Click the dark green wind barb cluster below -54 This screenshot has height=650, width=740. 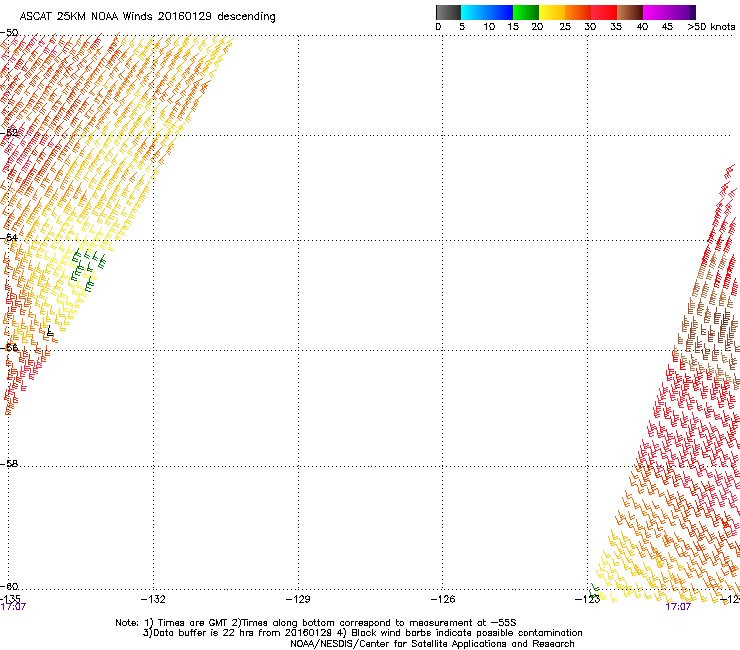point(88,270)
